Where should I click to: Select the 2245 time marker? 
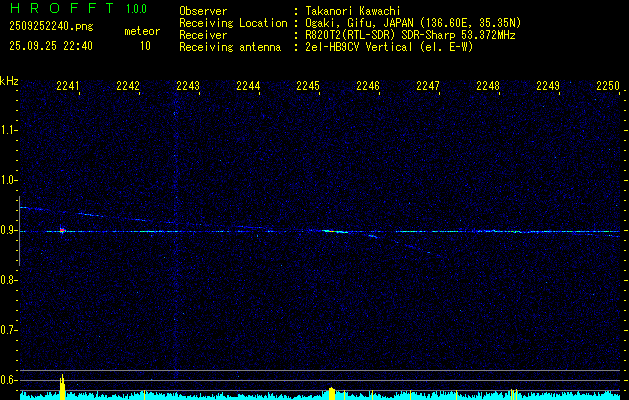tap(308, 87)
